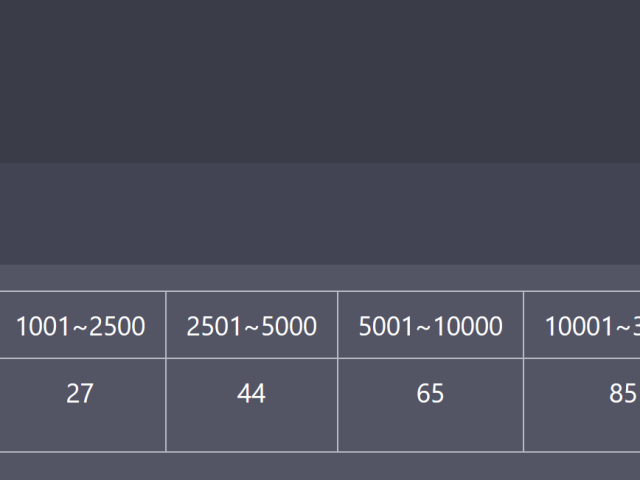Click the divider between 2501~5000 and 5001~10000 columns

338,325
